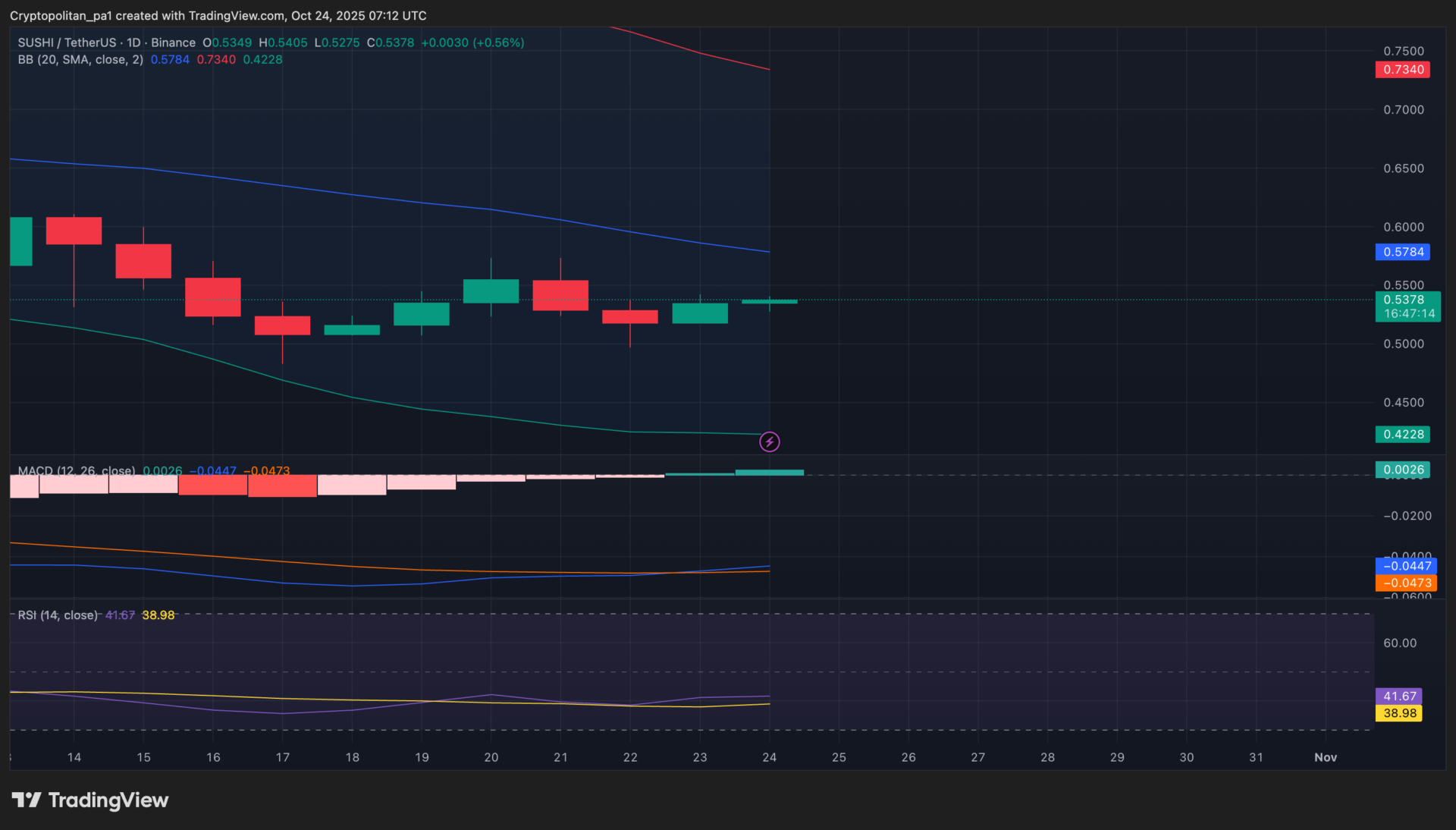
Task: Select the BB (20, SMA, close, 2) legend
Action: coord(80,59)
